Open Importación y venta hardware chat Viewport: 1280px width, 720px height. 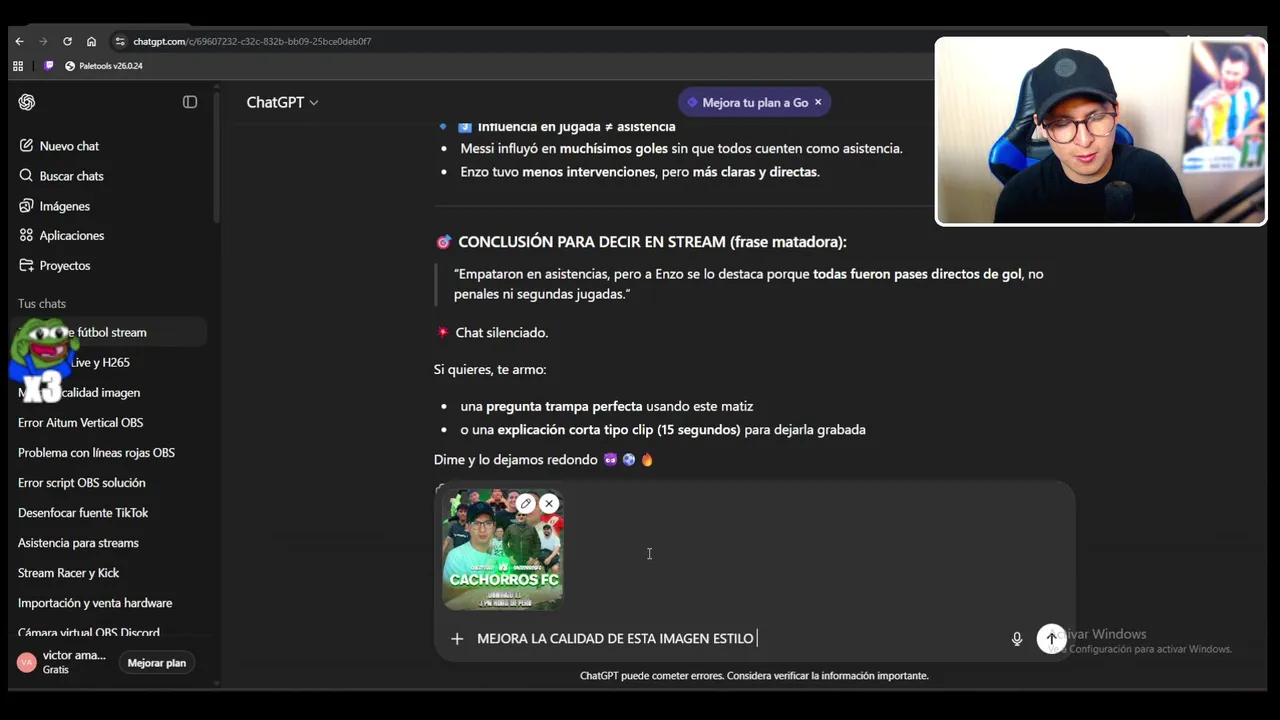[110, 603]
